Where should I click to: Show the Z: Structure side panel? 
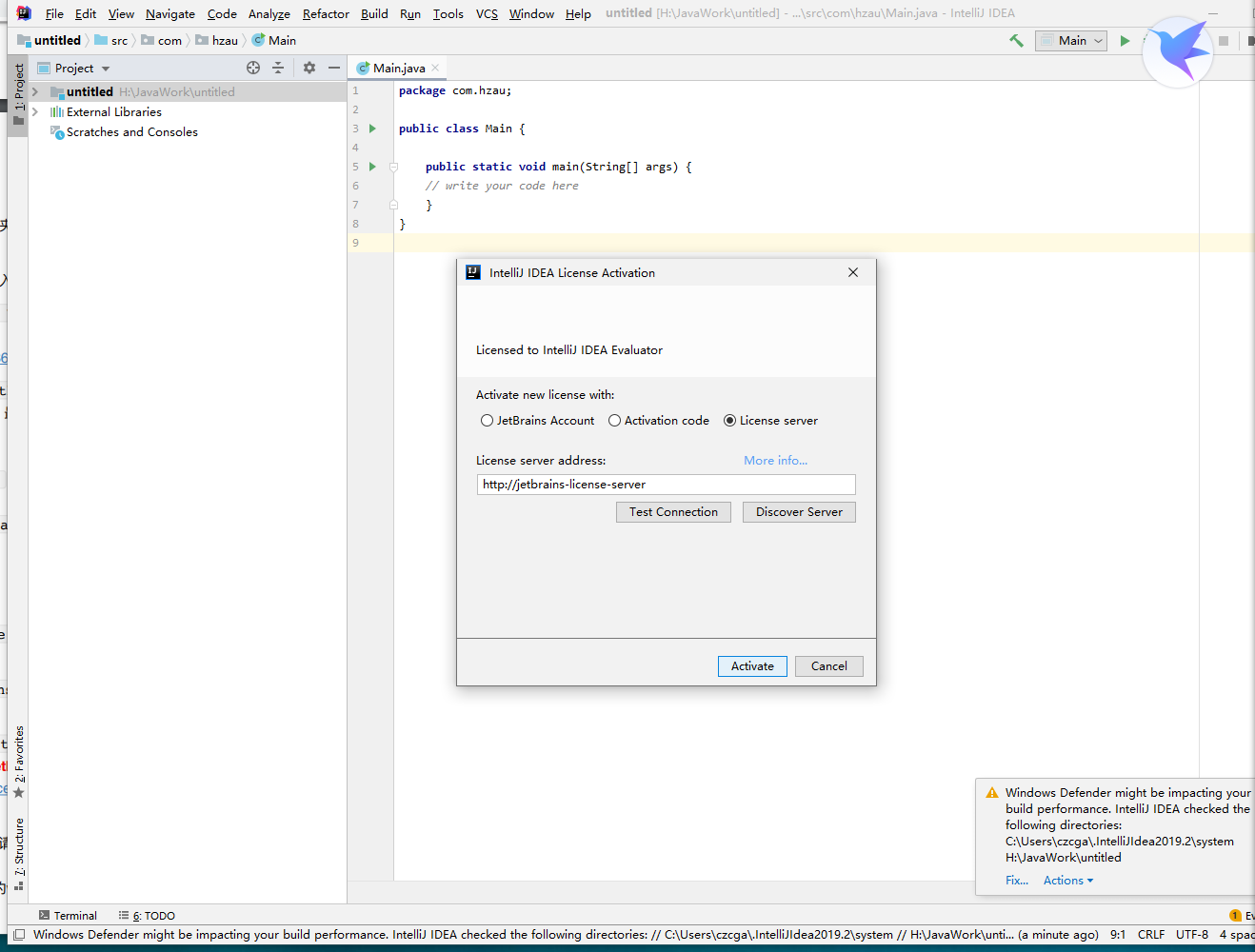point(18,854)
